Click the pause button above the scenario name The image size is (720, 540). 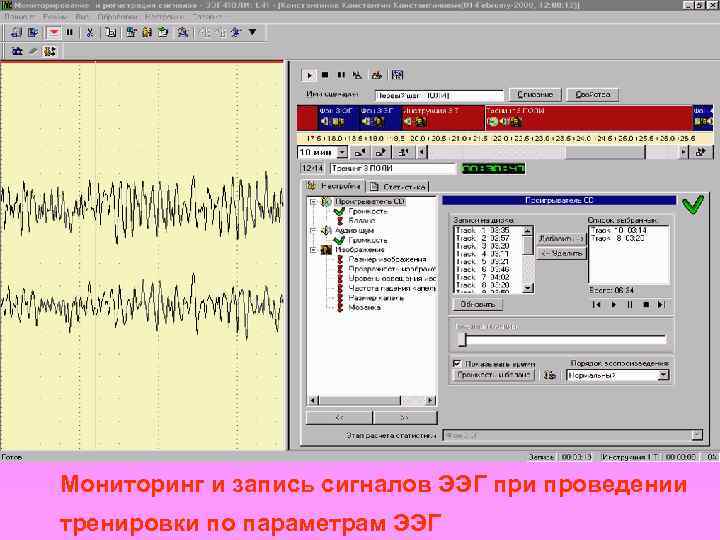341,75
